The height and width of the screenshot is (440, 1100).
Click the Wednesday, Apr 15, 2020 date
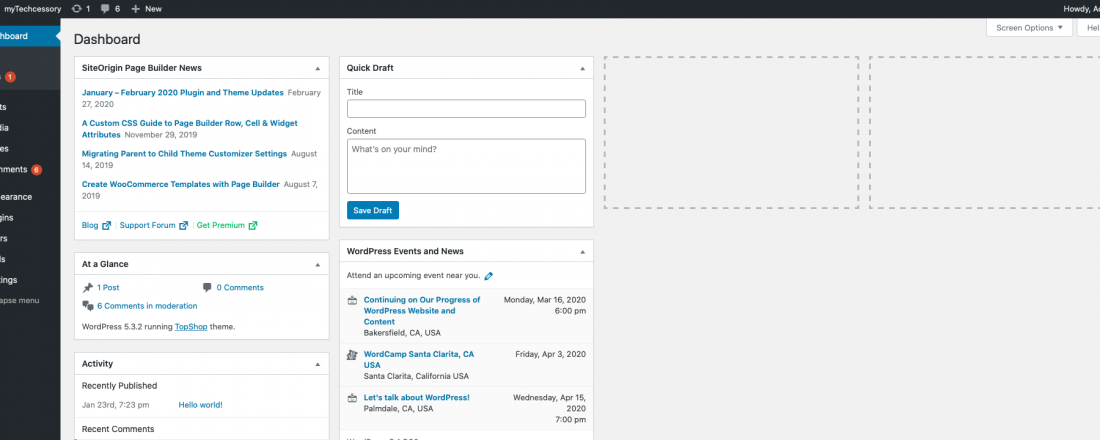550,403
